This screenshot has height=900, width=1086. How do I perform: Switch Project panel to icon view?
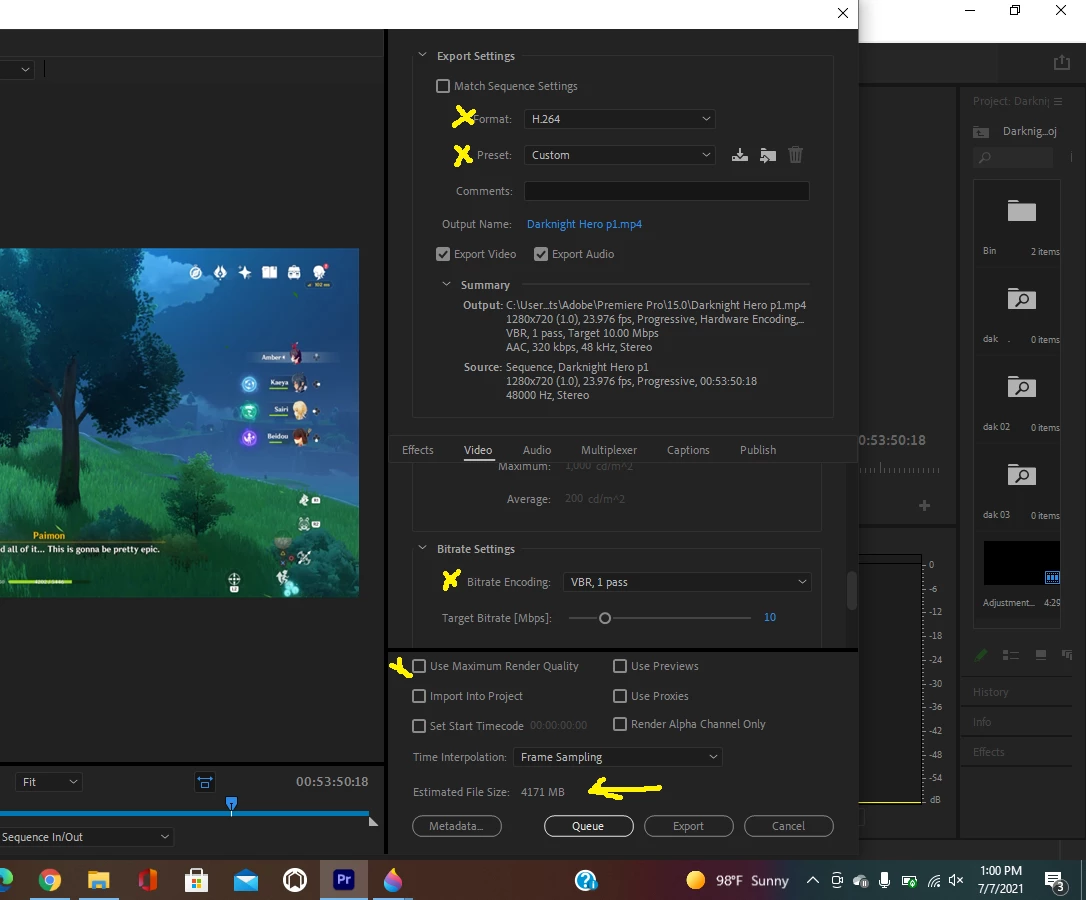[x=1040, y=655]
